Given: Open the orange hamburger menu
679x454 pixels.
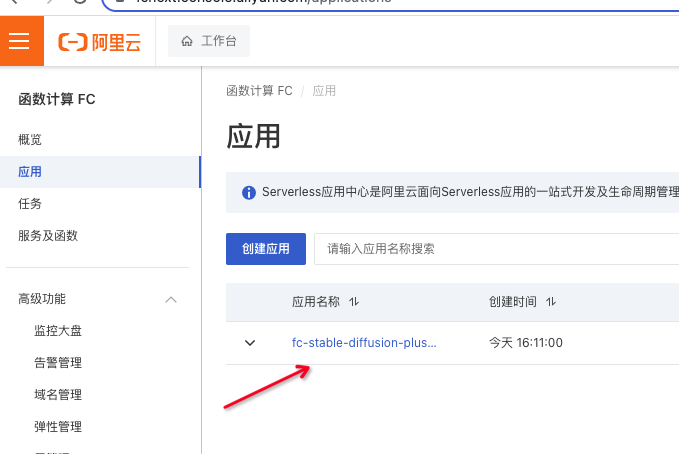Looking at the screenshot, I should [19, 41].
